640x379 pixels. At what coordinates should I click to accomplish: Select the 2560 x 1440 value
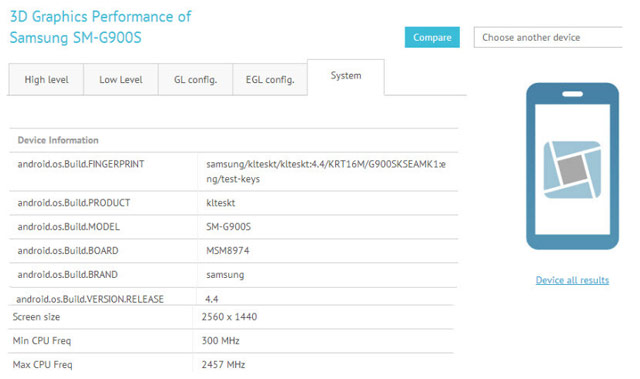click(x=229, y=317)
